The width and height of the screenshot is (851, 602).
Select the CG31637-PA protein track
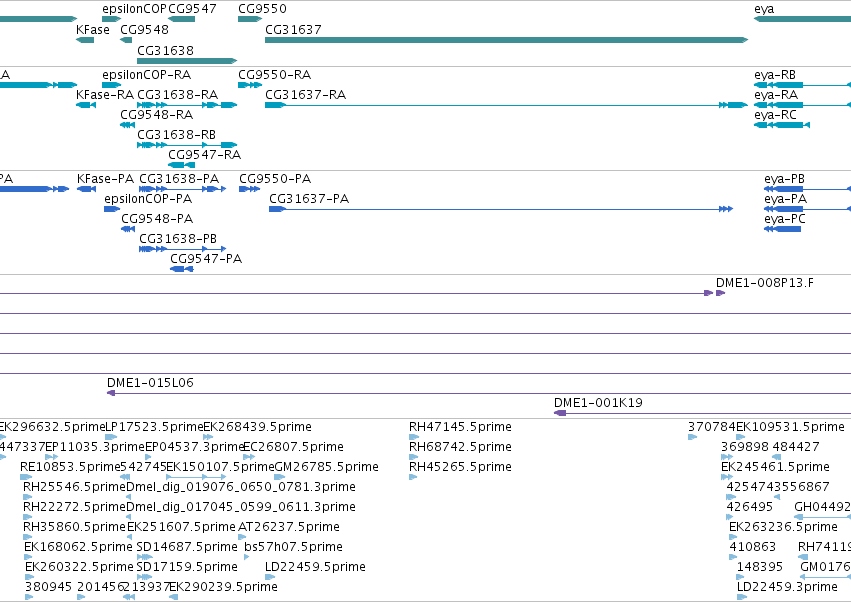click(501, 209)
